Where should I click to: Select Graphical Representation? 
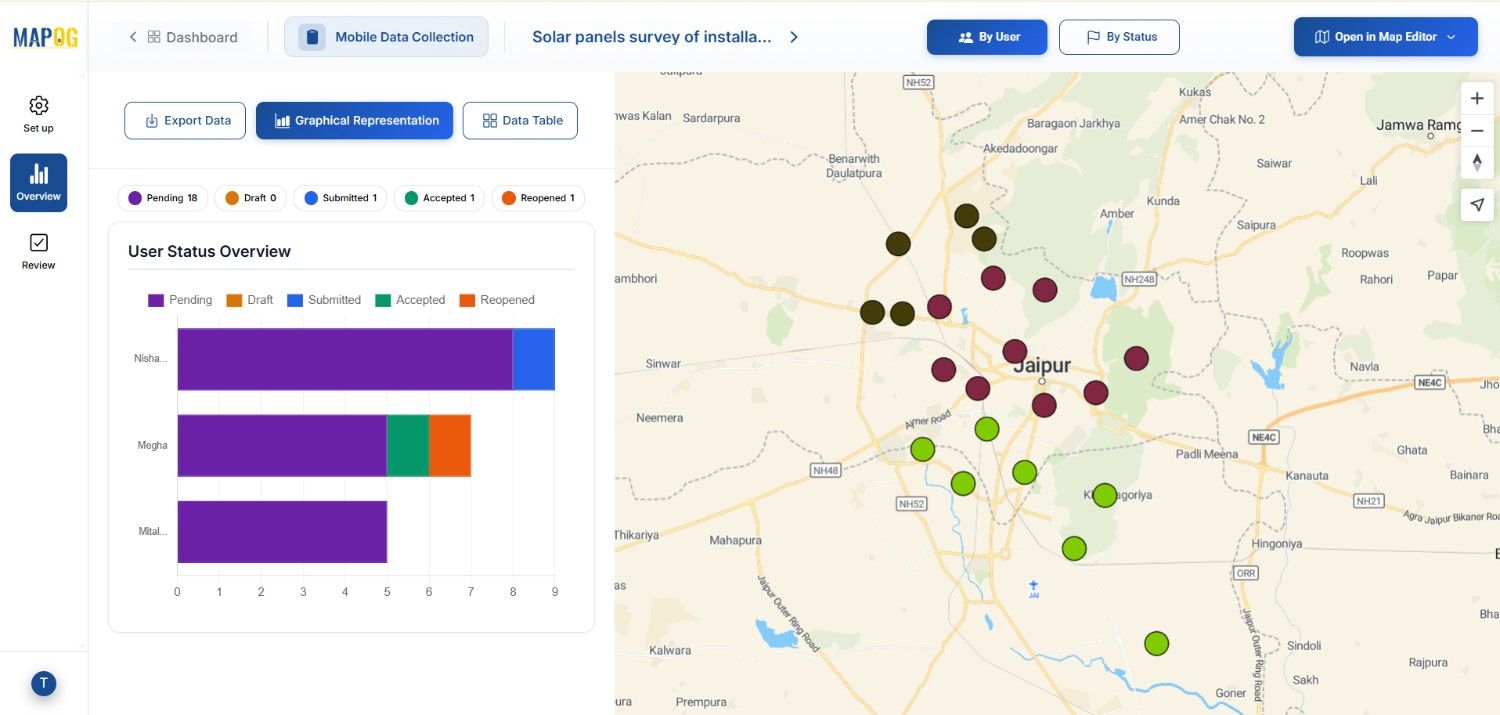pyautogui.click(x=354, y=120)
